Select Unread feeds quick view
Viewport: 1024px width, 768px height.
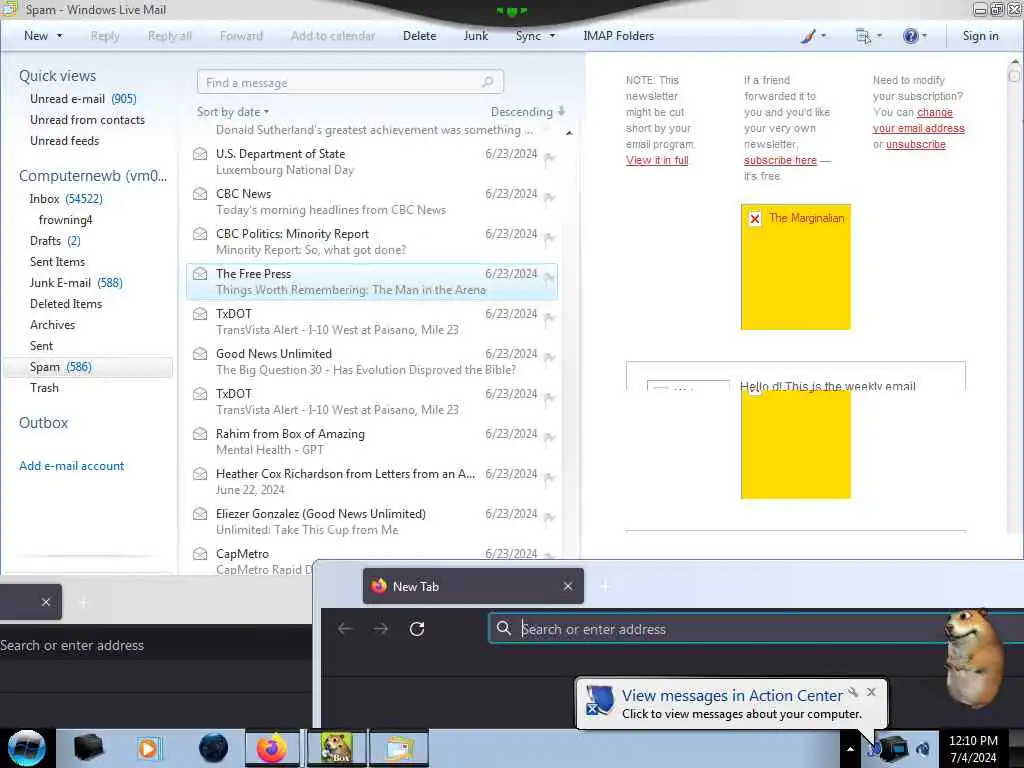point(64,140)
